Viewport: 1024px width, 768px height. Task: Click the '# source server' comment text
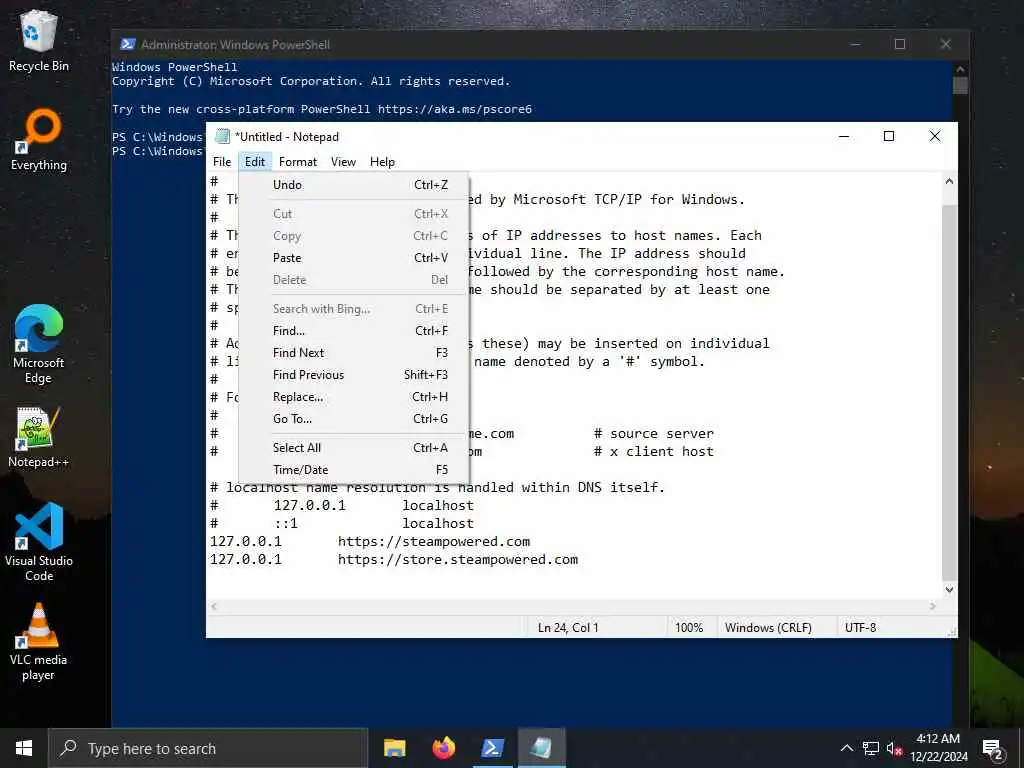coord(654,434)
